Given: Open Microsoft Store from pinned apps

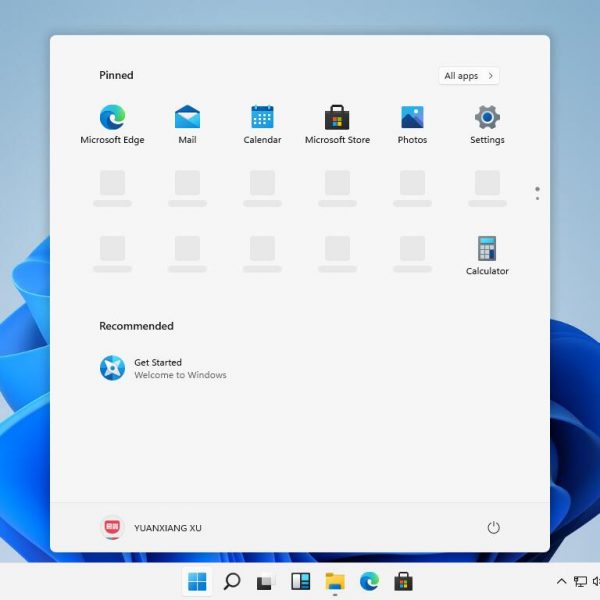Looking at the screenshot, I should click(337, 125).
